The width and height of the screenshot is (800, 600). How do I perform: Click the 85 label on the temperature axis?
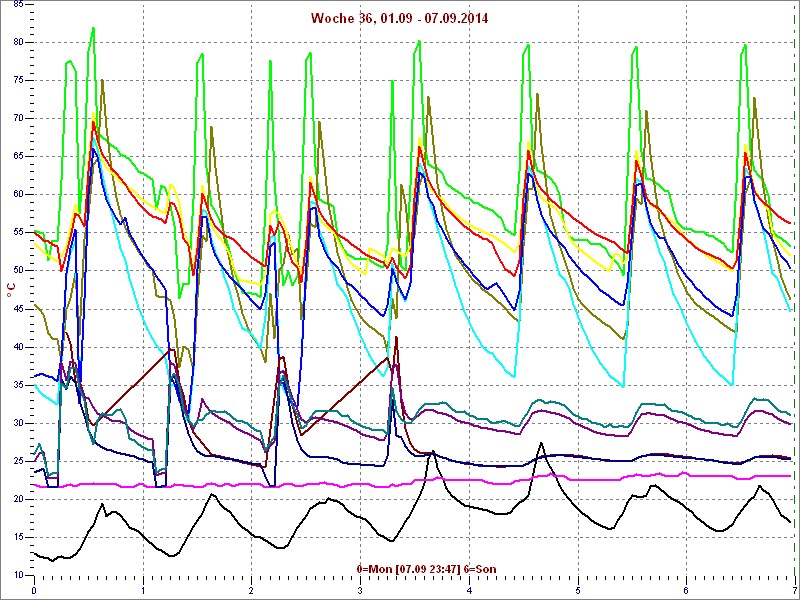point(17,4)
